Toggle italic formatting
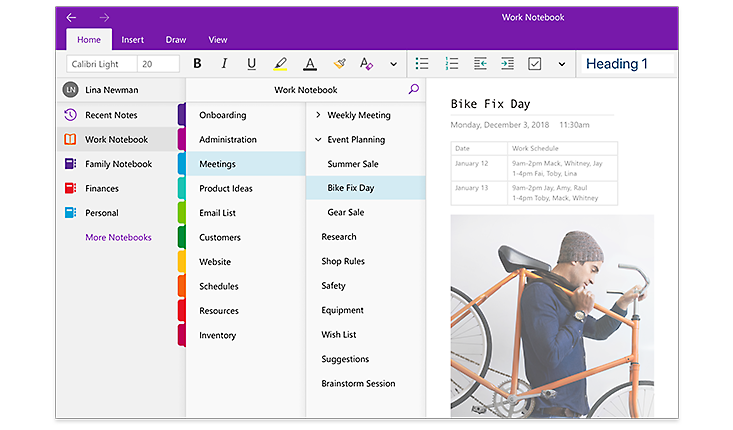Screen dimensions: 733x430 coord(224,64)
